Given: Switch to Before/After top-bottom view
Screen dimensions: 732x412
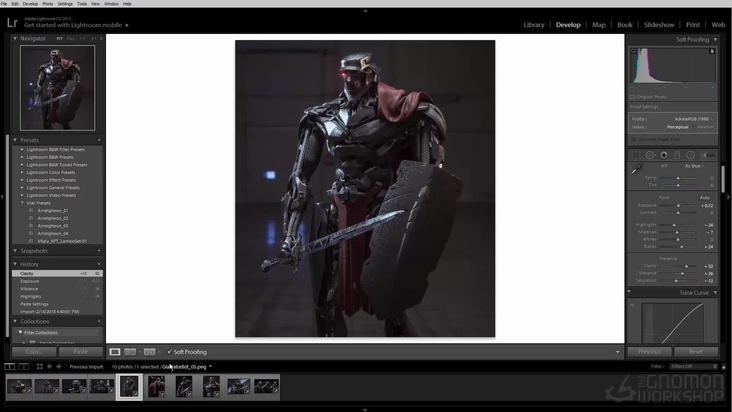Looking at the screenshot, I should (149, 352).
